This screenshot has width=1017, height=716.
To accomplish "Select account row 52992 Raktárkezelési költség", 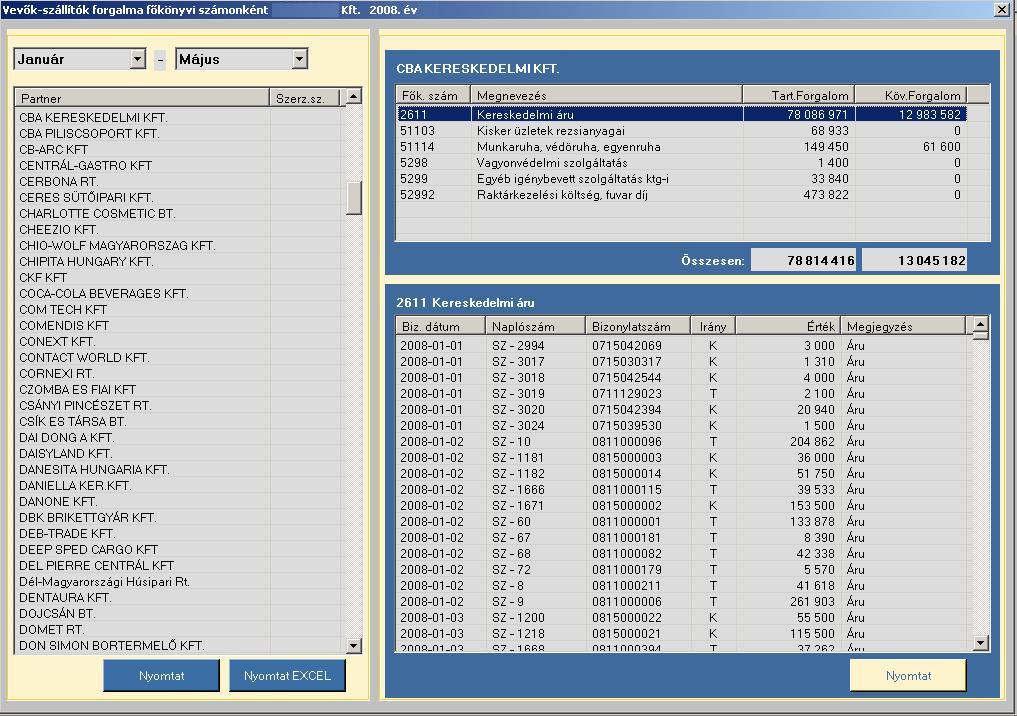I will [x=682, y=195].
